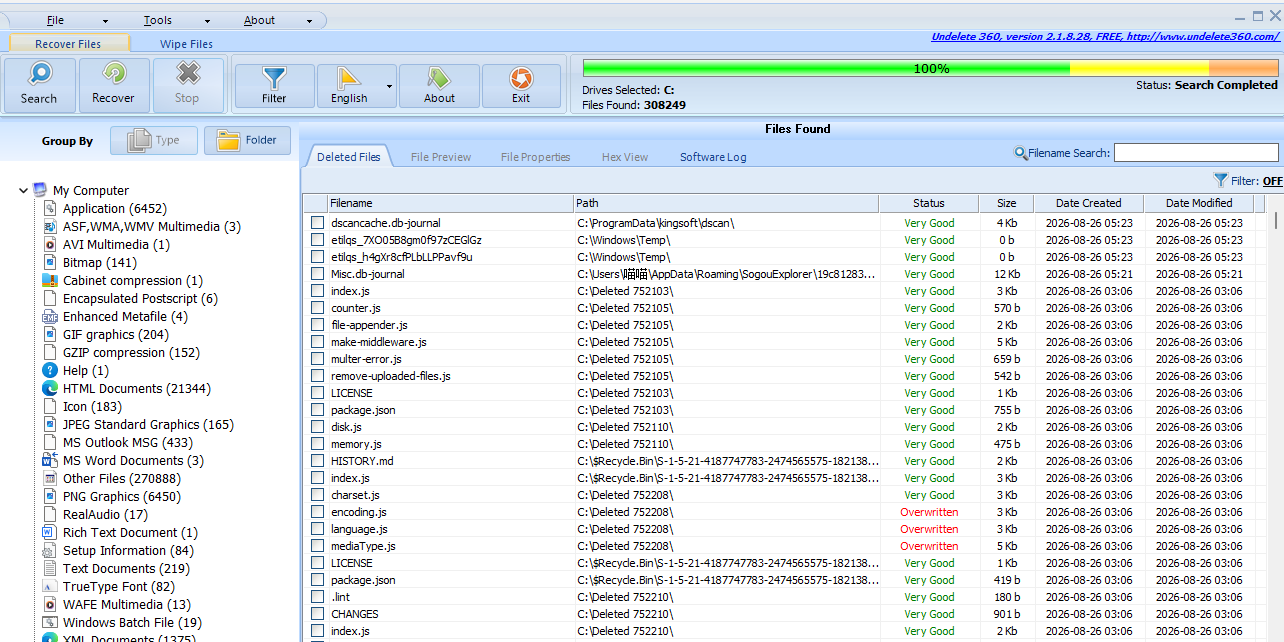Switch to Recover Files tab
1284x642 pixels.
68,44
